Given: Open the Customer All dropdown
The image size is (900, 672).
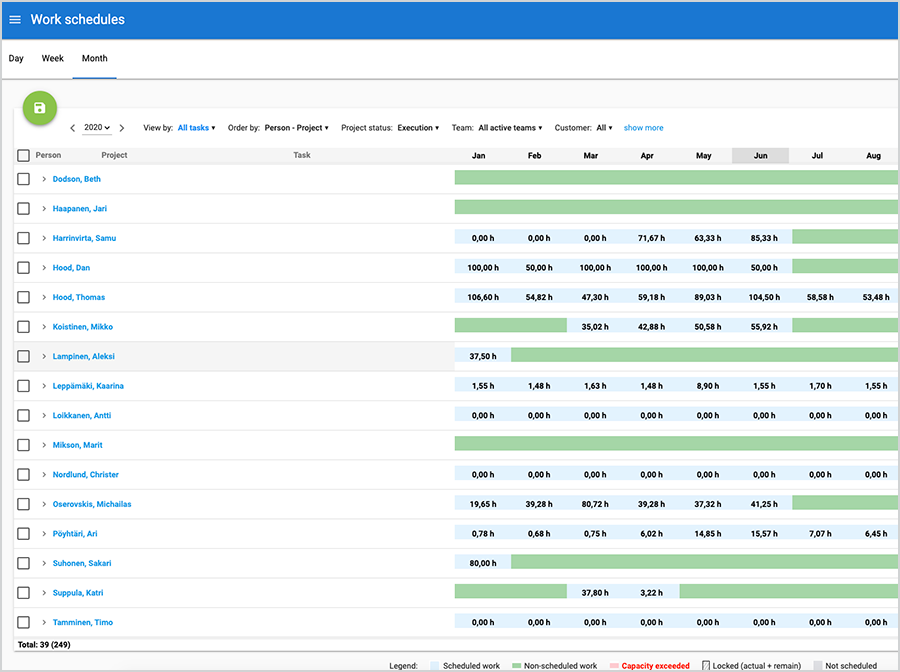Looking at the screenshot, I should 604,128.
